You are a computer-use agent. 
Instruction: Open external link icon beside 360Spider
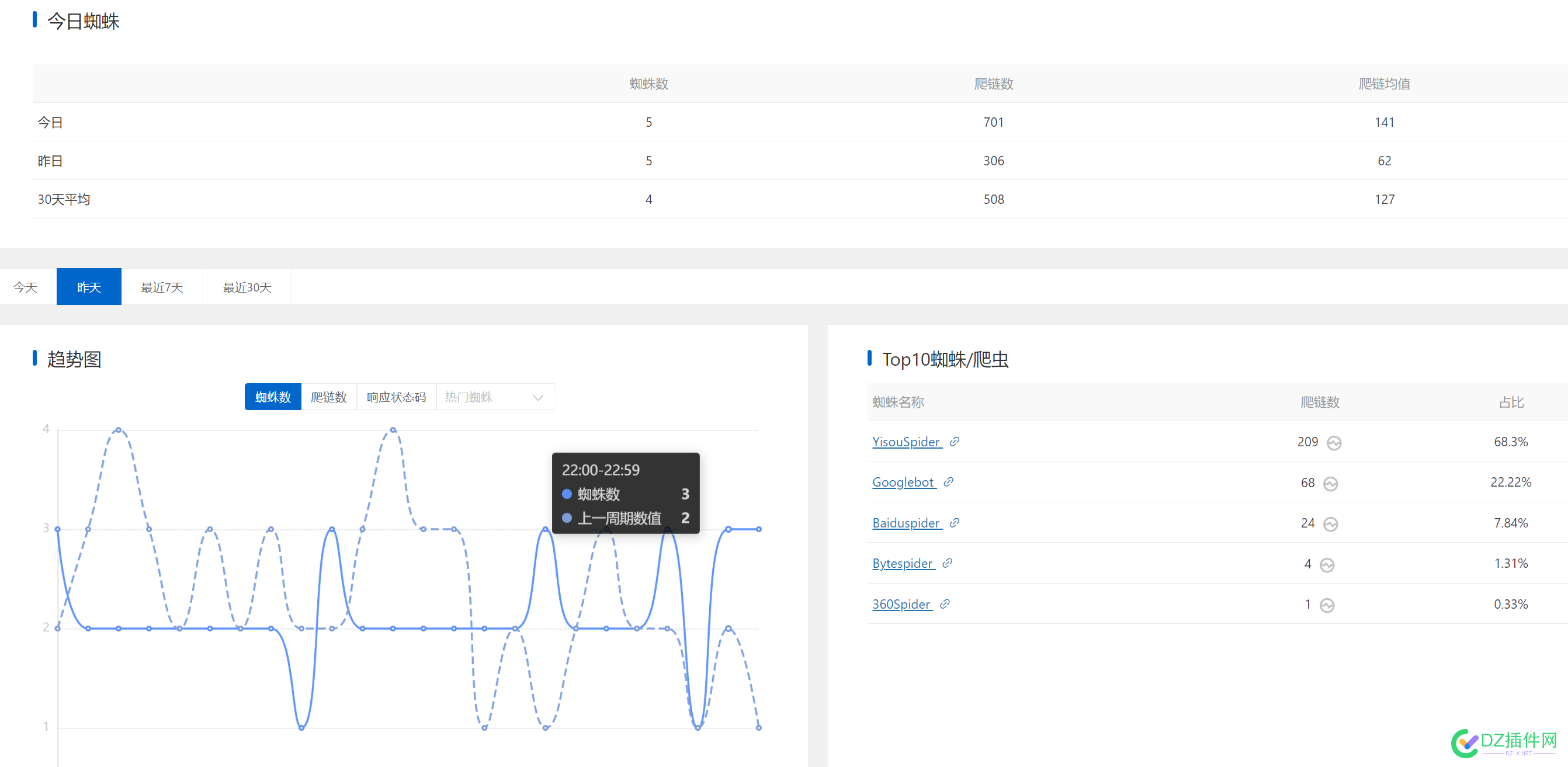(945, 604)
